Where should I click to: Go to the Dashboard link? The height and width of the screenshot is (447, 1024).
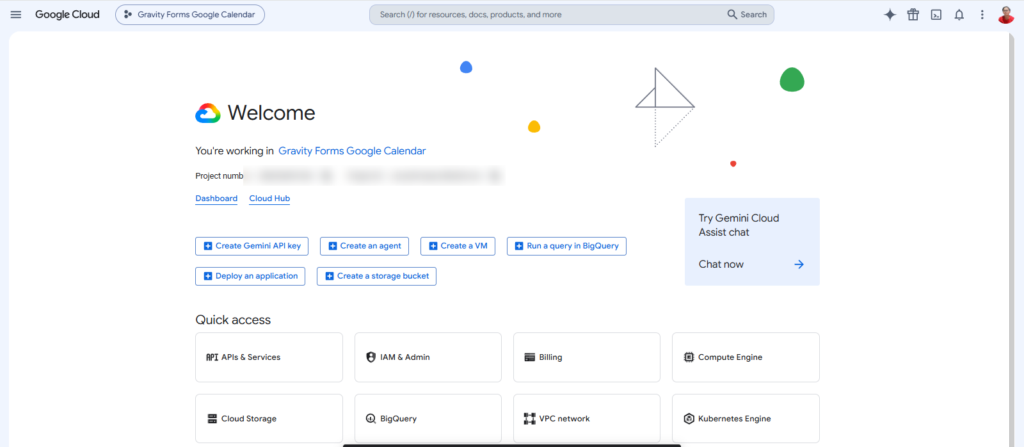[x=216, y=199]
